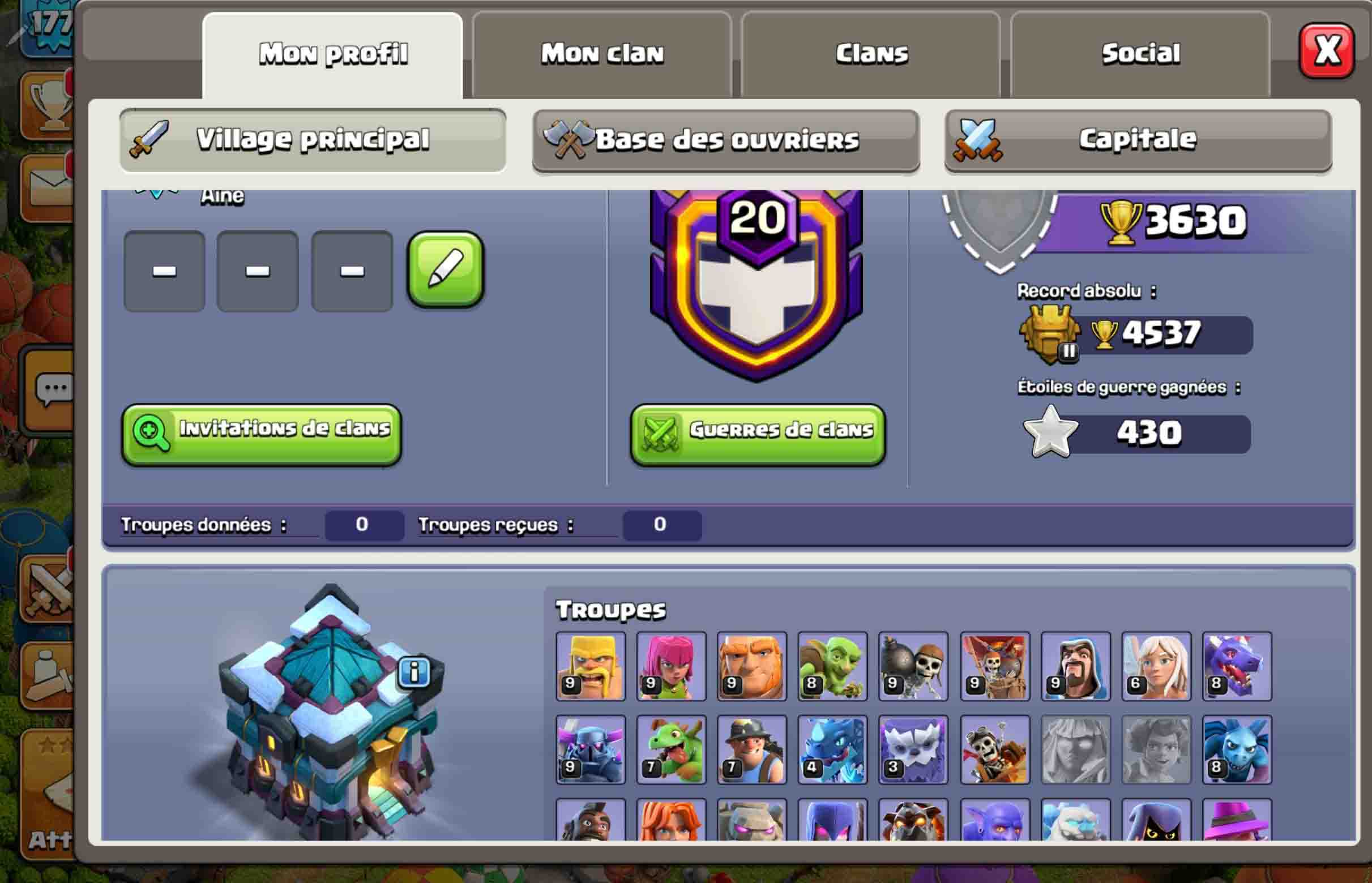This screenshot has width=1372, height=883.
Task: Open the Clans tab
Action: [871, 54]
